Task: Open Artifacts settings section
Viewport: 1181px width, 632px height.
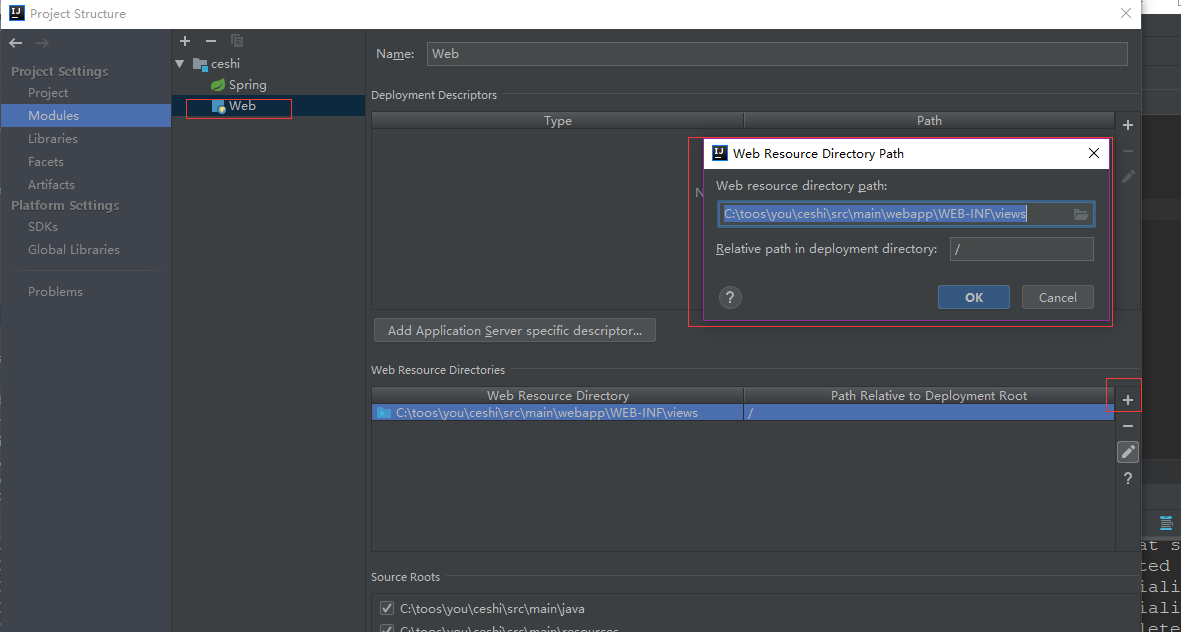Action: tap(51, 185)
